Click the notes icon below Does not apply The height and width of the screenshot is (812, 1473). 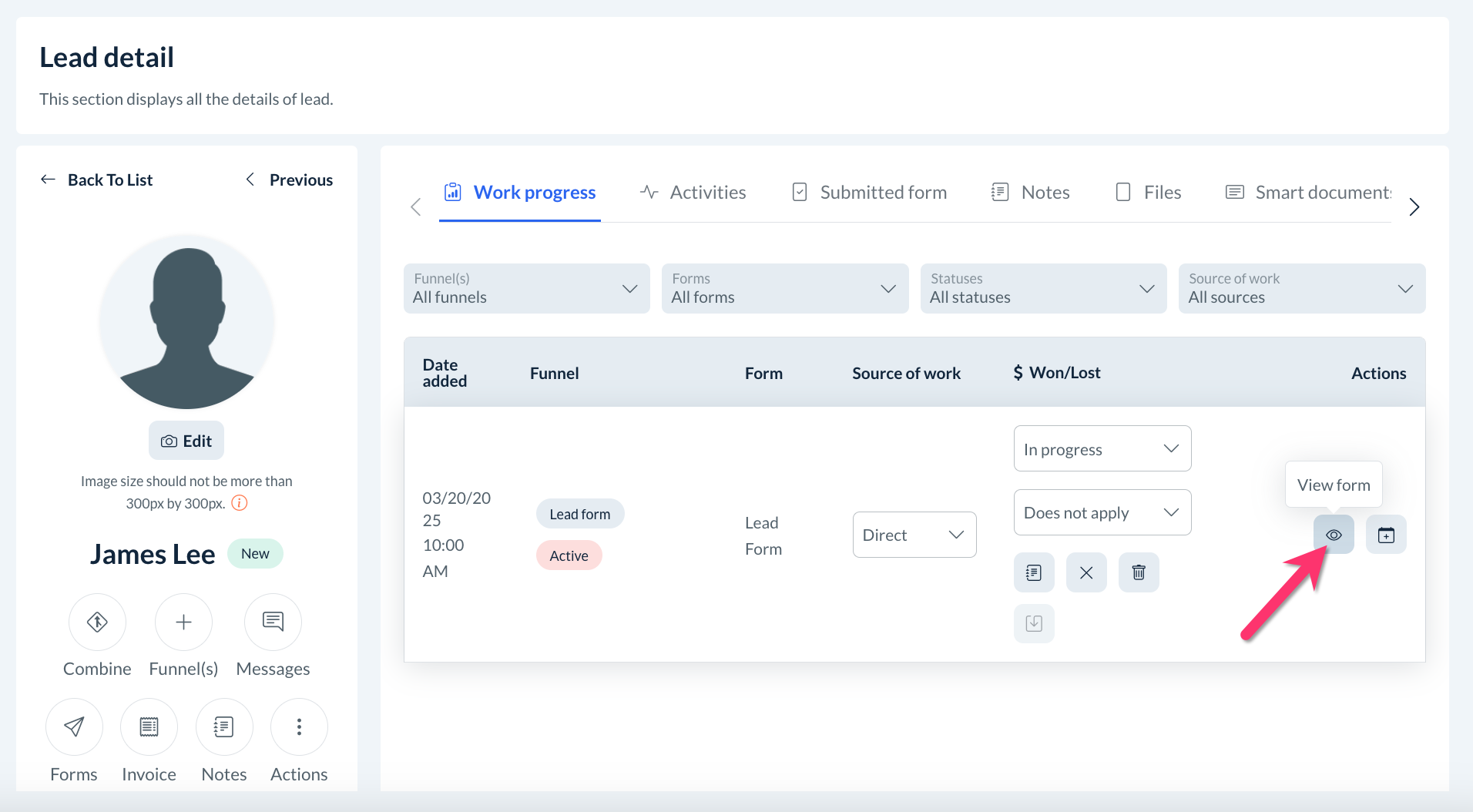click(x=1034, y=572)
